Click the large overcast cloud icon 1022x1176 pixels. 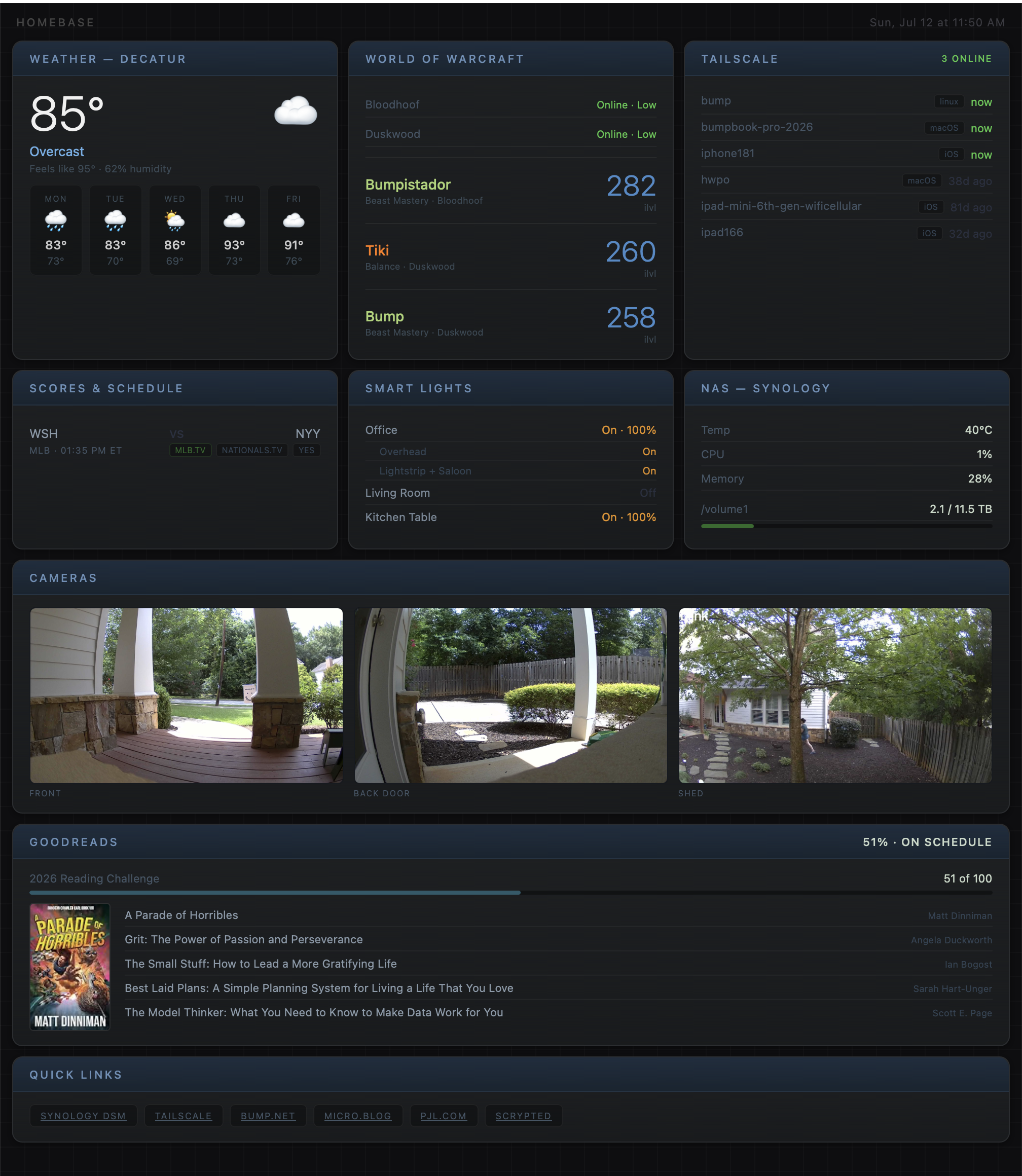point(296,111)
